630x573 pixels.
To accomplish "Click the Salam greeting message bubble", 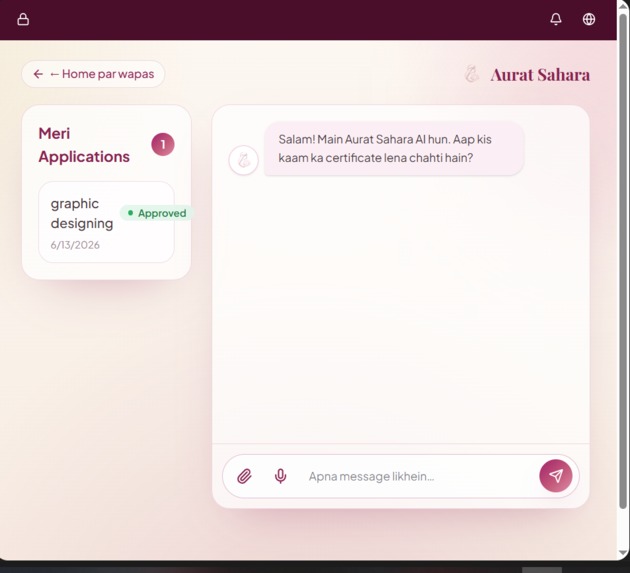I will pyautogui.click(x=394, y=149).
